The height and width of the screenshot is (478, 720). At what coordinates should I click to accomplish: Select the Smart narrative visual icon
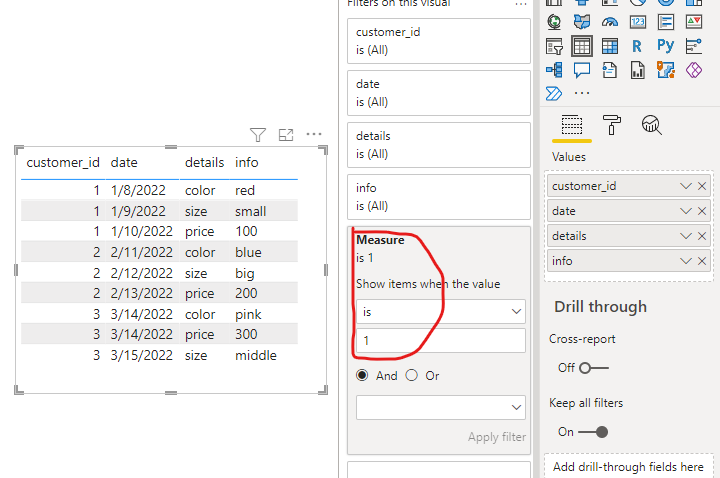tap(610, 70)
